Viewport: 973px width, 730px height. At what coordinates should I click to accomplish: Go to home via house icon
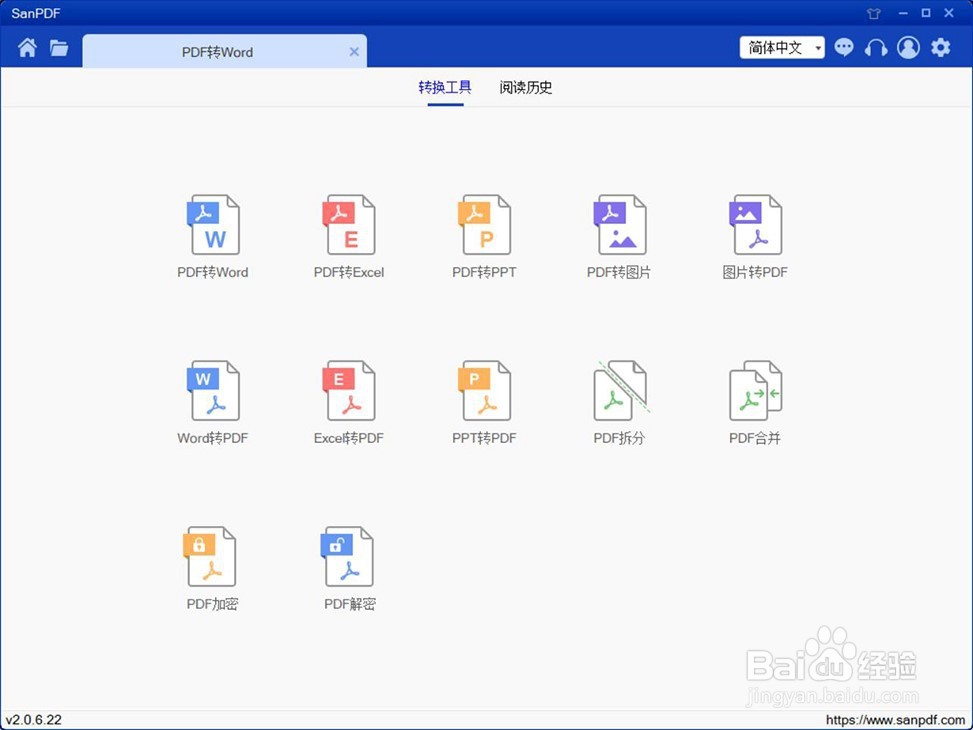point(27,47)
